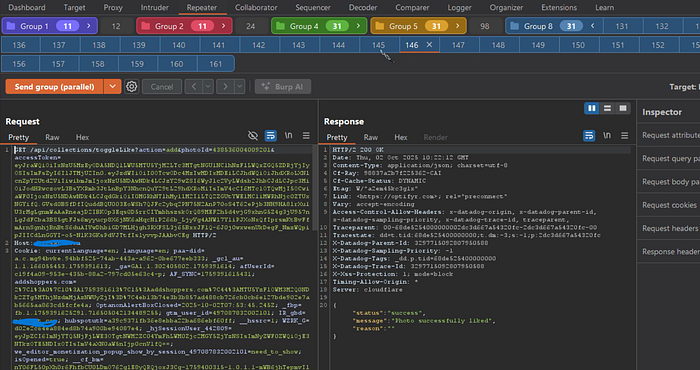Click inside the Request editor text area

point(163,258)
